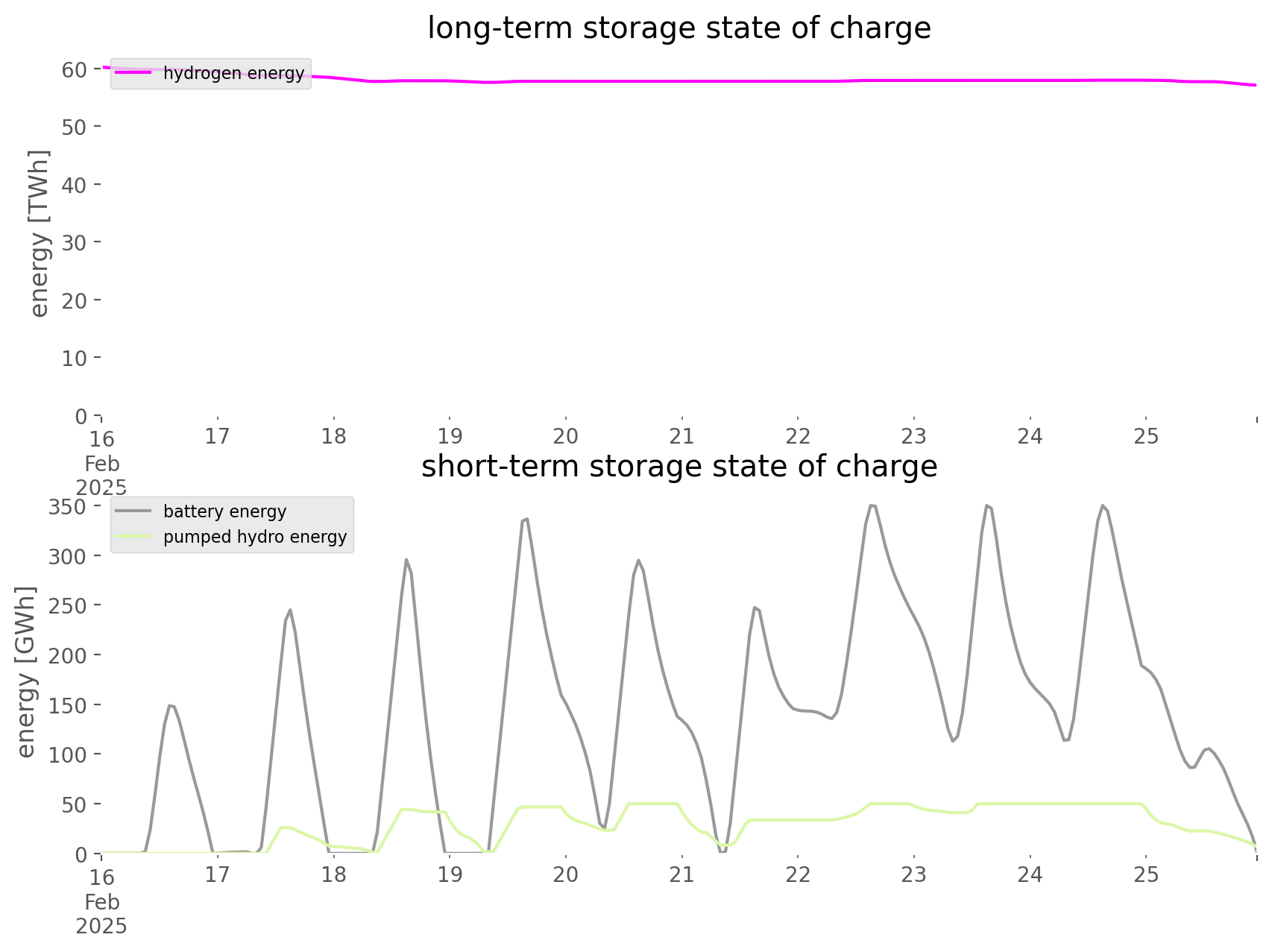Click date tick 19 on the top chart
This screenshot has height=952, width=1272.
[450, 436]
